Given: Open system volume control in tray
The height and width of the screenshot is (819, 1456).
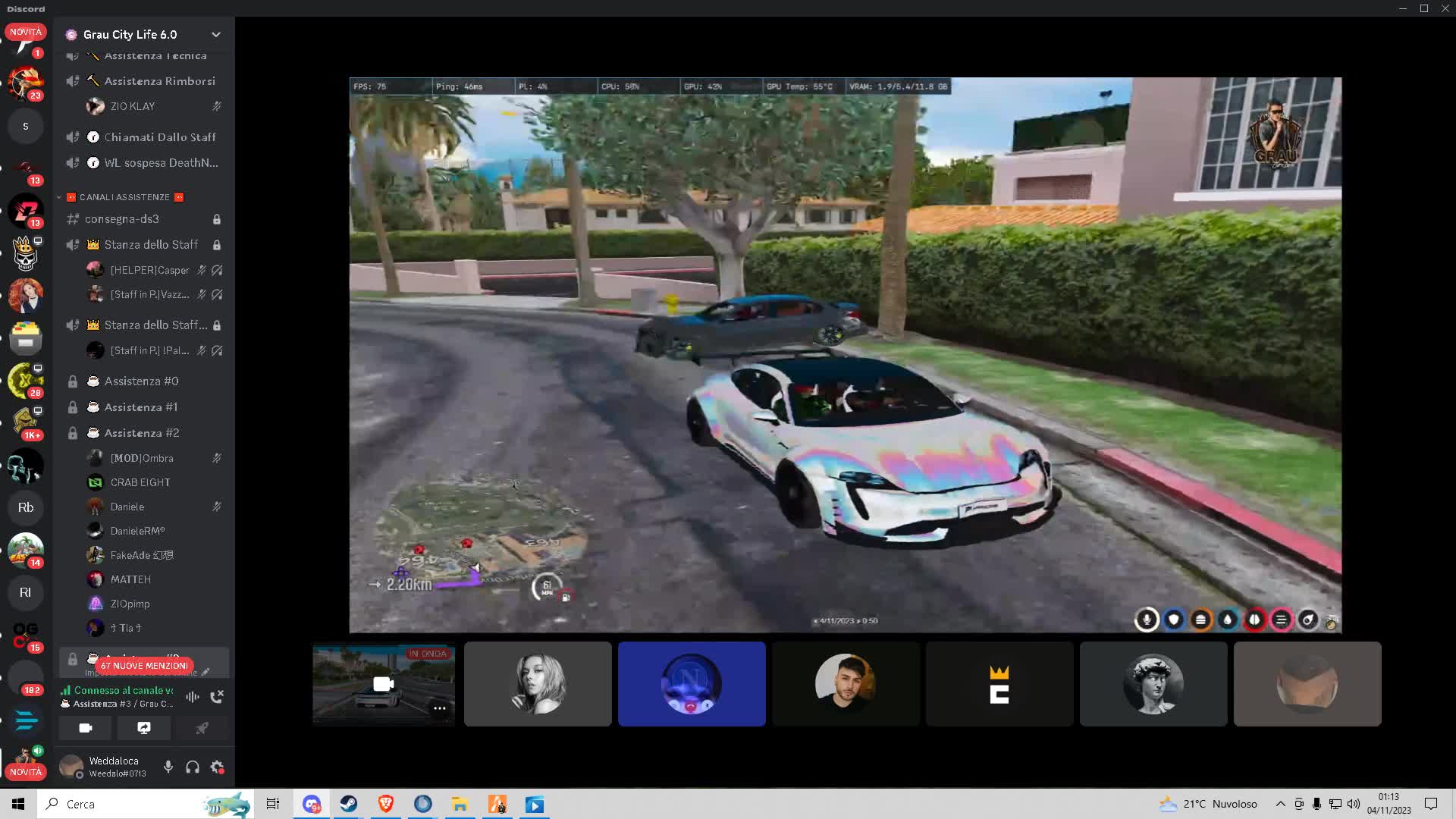Looking at the screenshot, I should [x=1354, y=804].
